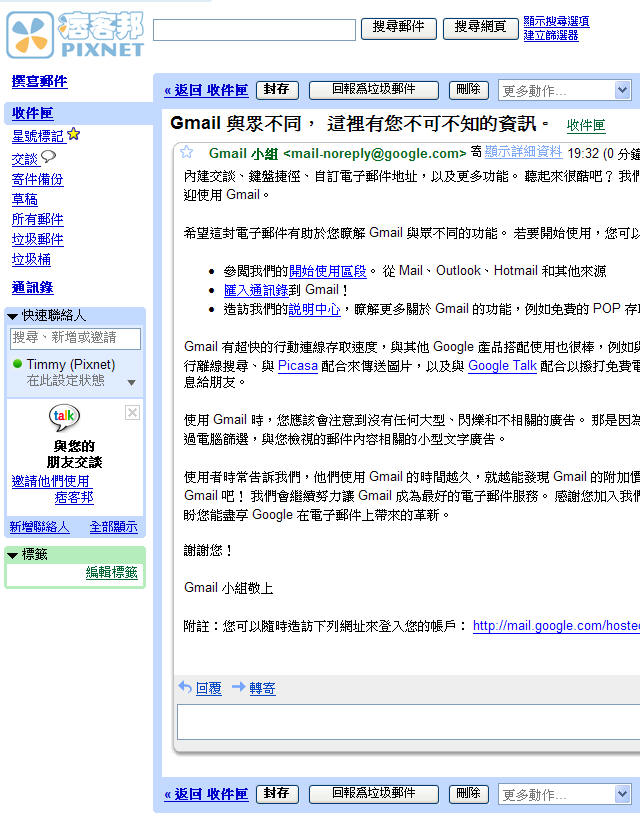Open the 開始使用區段 link
This screenshot has height=820, width=640.
pos(327,271)
